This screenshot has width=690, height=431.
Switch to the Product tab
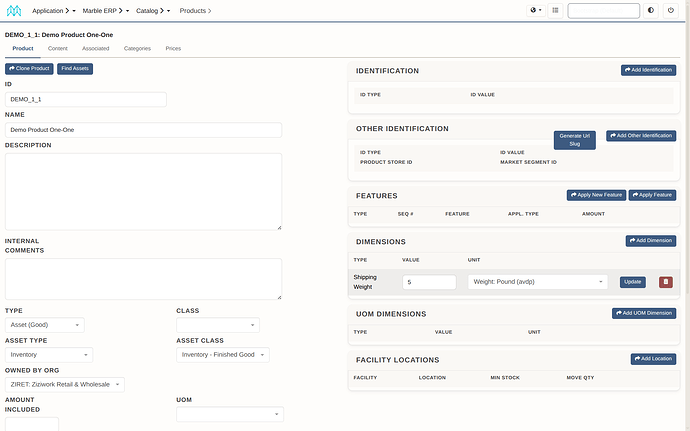[23, 48]
